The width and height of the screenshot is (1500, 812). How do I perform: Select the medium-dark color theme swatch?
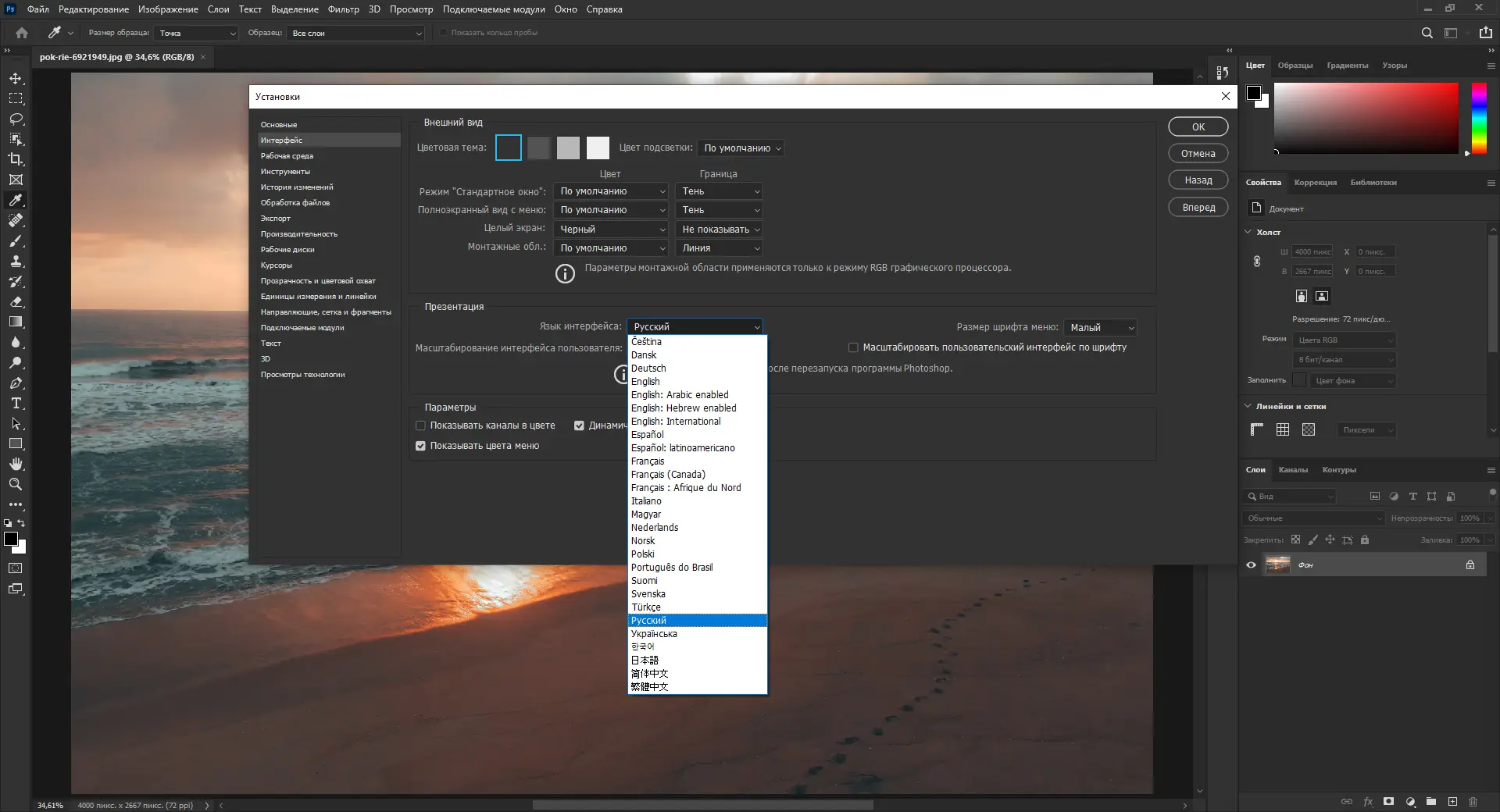[x=538, y=148]
